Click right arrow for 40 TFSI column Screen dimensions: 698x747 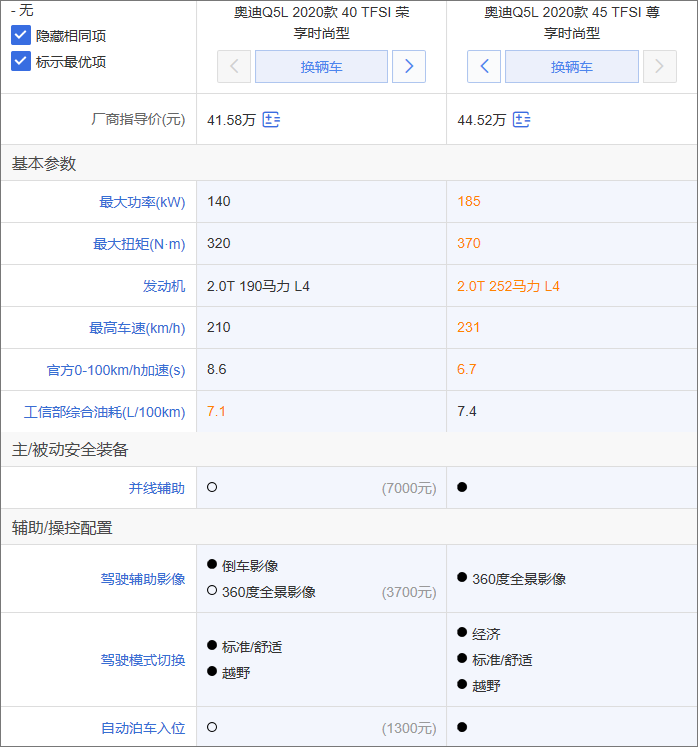pos(409,67)
